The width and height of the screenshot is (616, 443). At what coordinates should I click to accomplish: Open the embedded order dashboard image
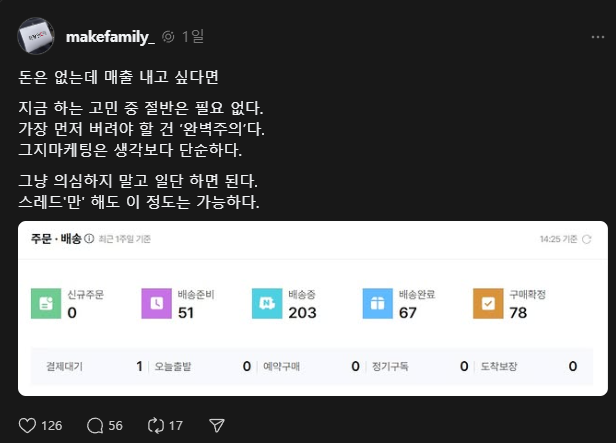pyautogui.click(x=313, y=308)
